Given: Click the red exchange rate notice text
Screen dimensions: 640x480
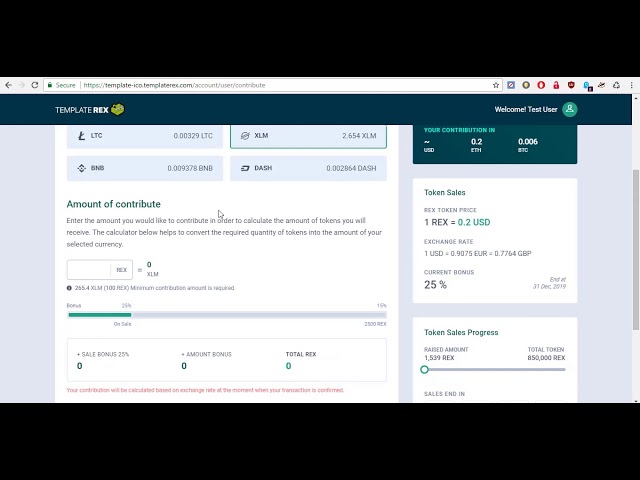Looking at the screenshot, I should click(205, 390).
